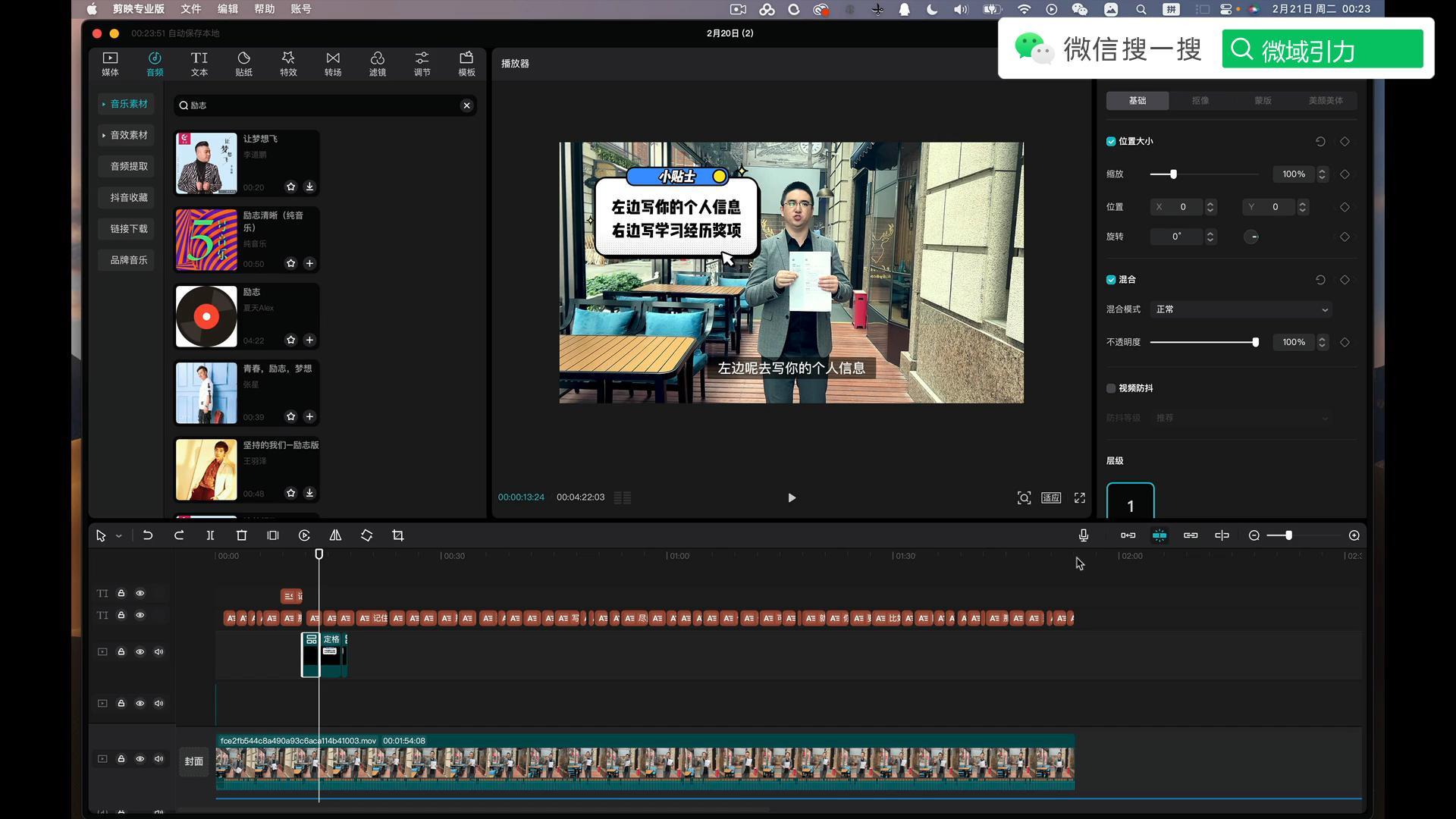1456x819 pixels.
Task: Click the 封面 cover button
Action: 194,761
